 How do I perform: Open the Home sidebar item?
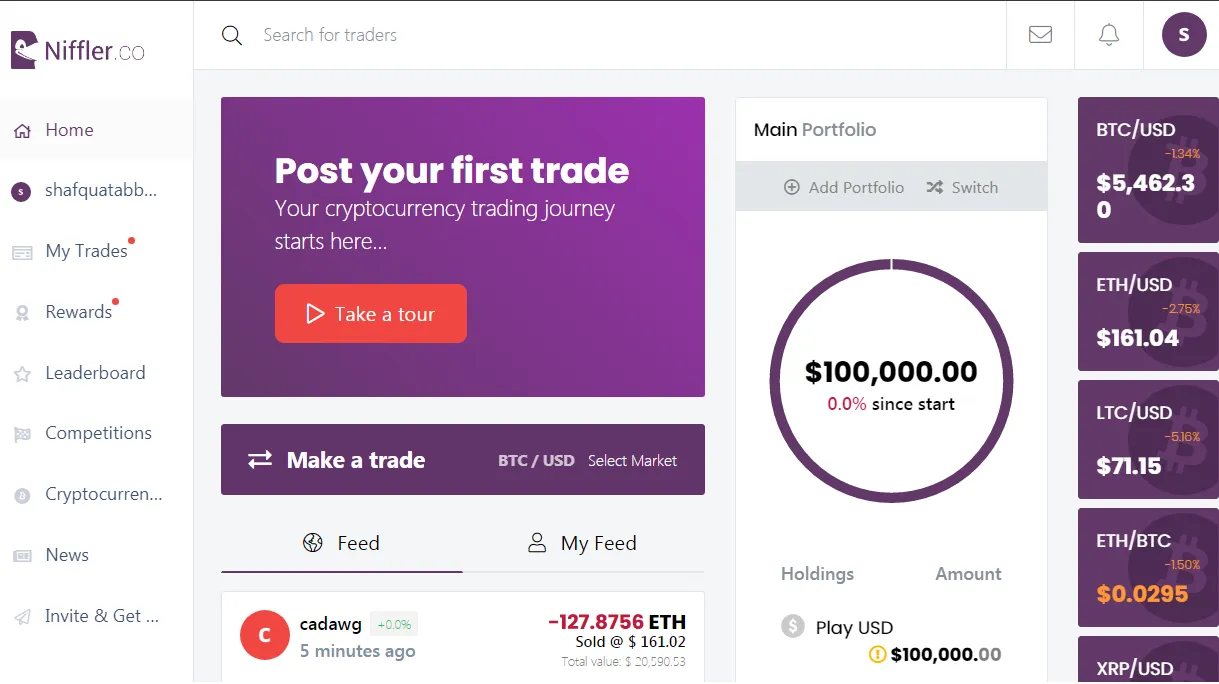point(96,130)
